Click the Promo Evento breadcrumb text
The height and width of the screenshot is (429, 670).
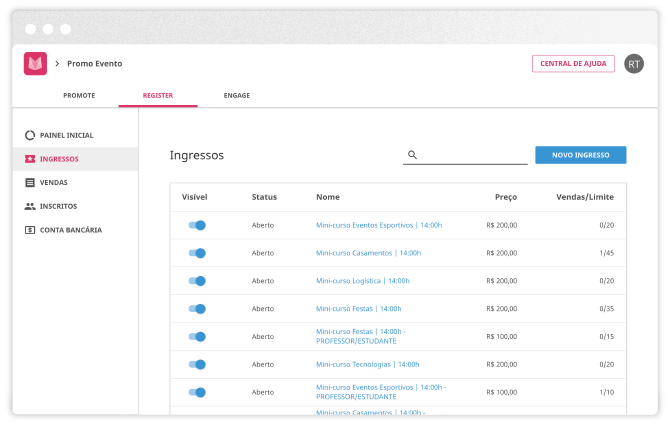94,64
